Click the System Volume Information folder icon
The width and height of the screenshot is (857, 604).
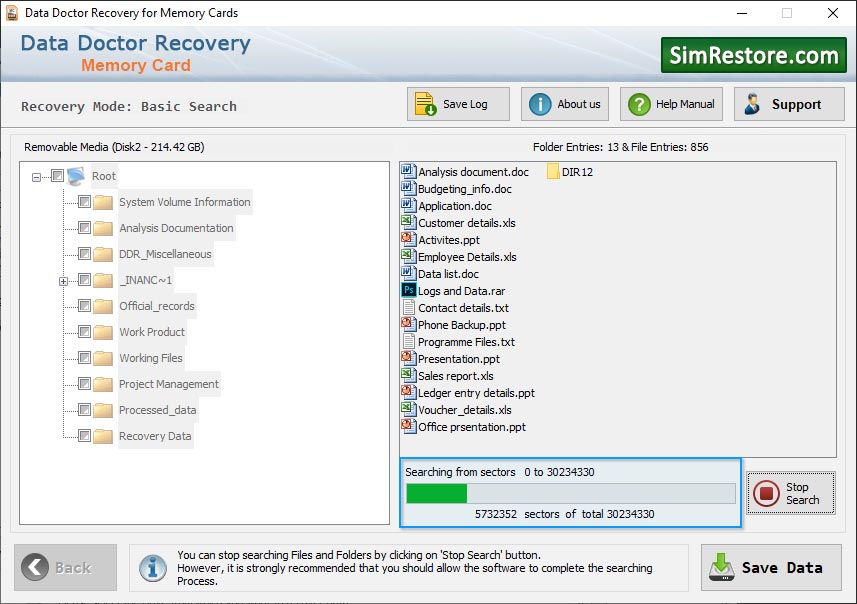click(x=103, y=202)
